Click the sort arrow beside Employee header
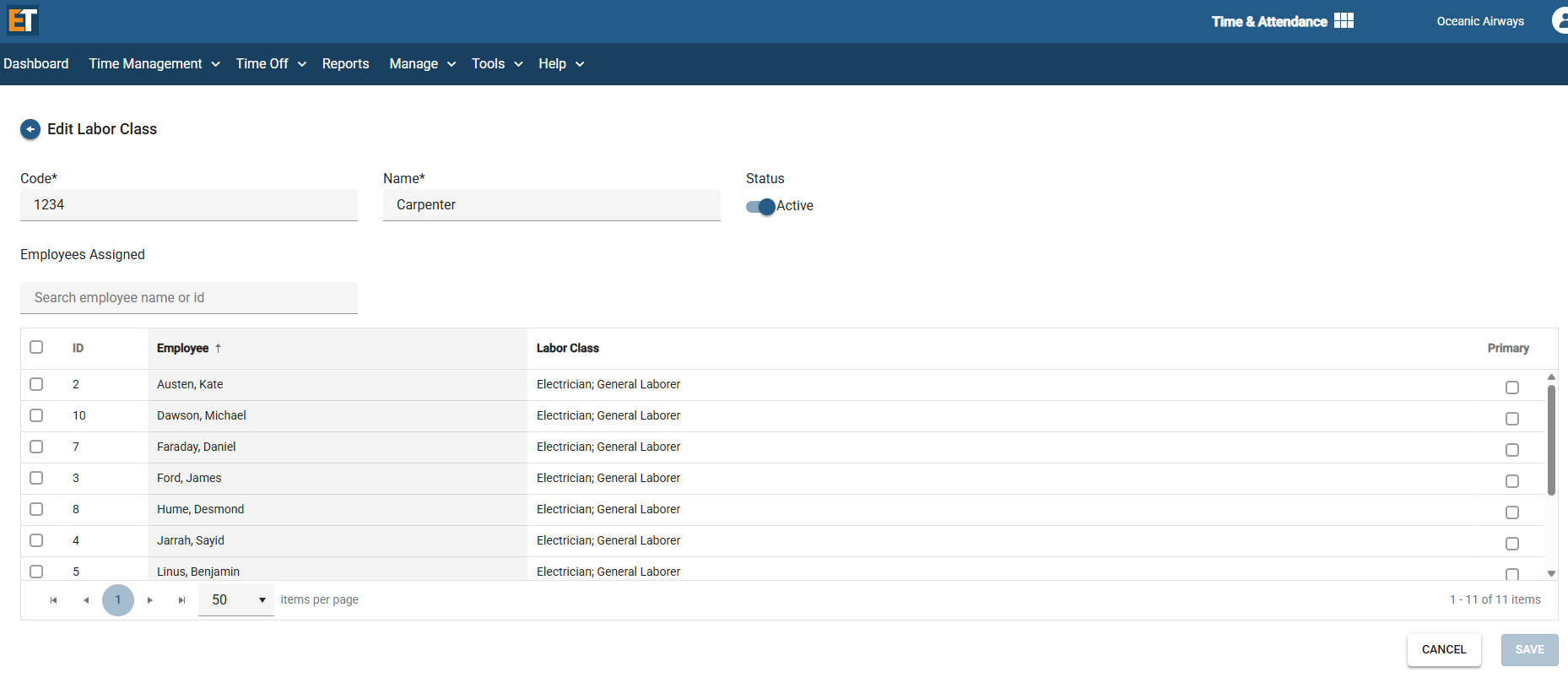Viewport: 1568px width, 683px height. click(x=218, y=348)
